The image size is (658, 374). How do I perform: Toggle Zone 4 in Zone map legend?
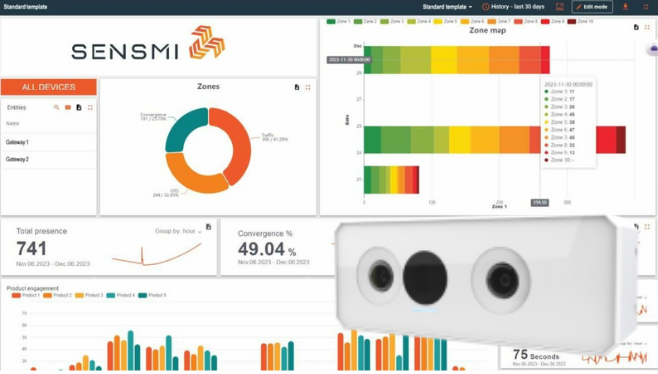point(419,21)
